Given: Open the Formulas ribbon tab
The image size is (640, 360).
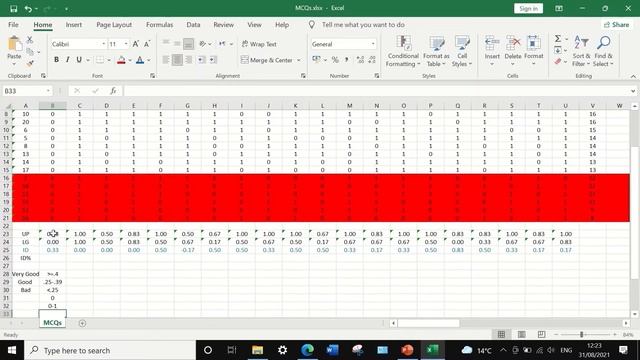Looking at the screenshot, I should [160, 24].
